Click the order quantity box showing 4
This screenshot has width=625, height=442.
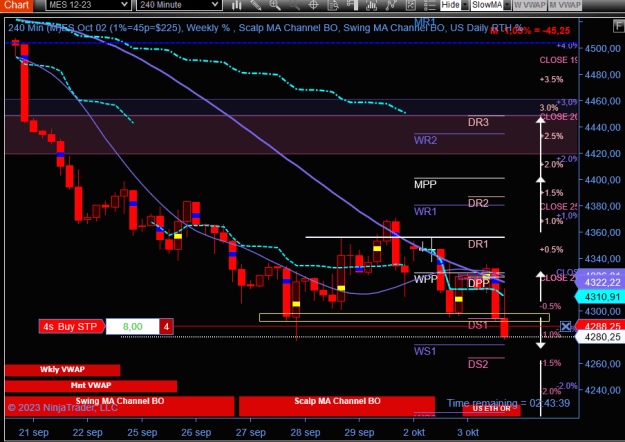click(x=166, y=327)
